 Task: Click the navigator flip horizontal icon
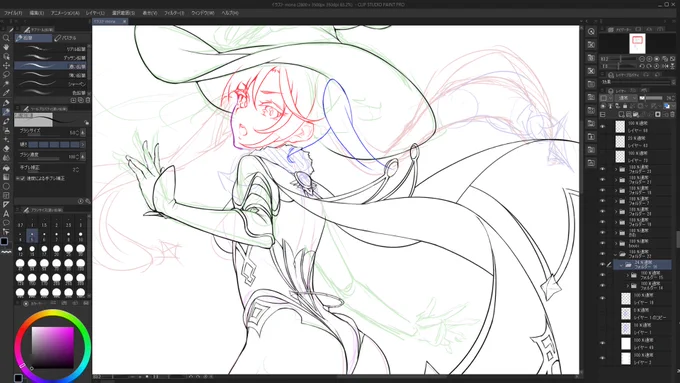(x=665, y=66)
